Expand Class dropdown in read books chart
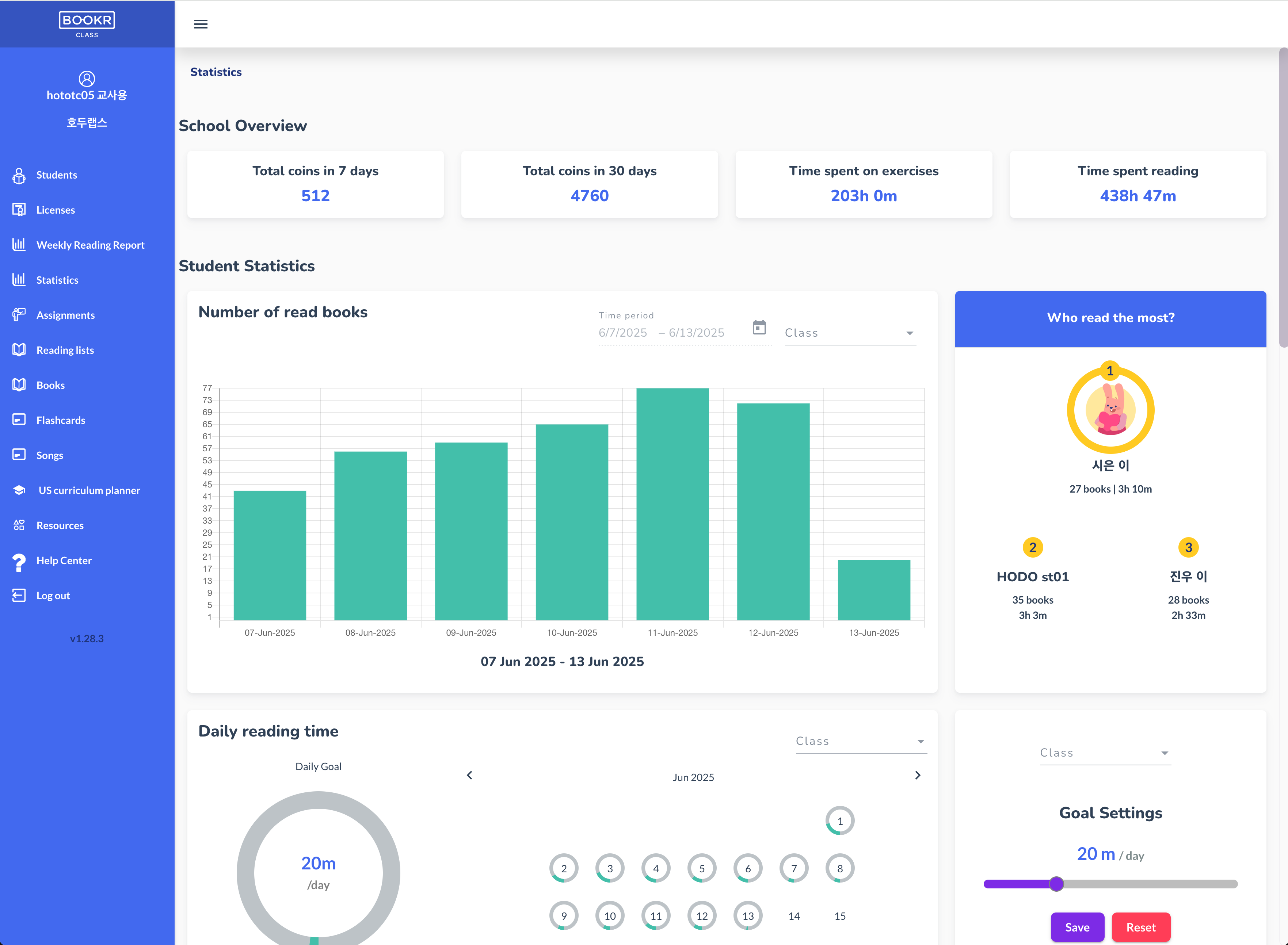Viewport: 1288px width, 945px height. click(x=850, y=333)
